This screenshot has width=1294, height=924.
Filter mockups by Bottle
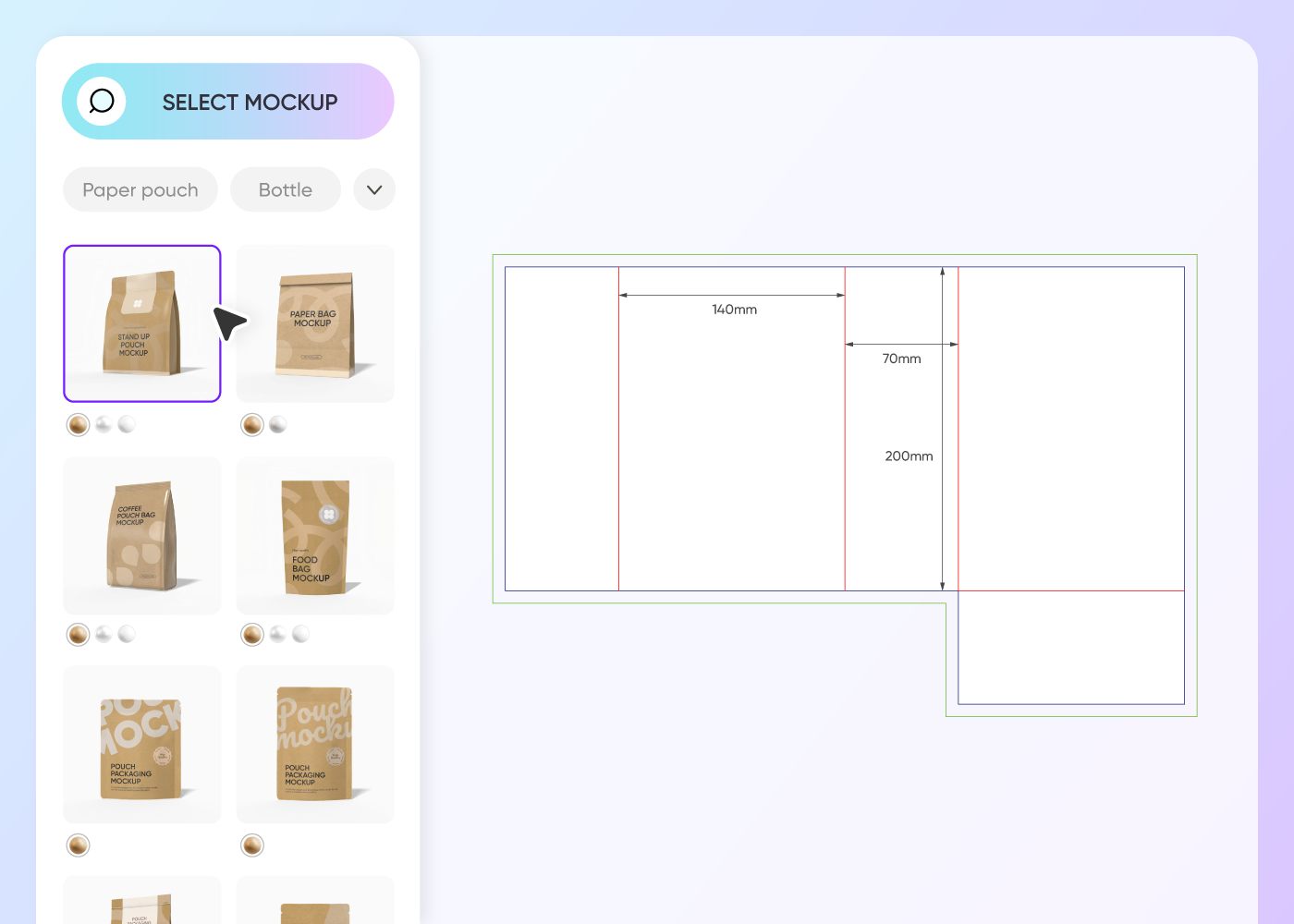point(285,189)
